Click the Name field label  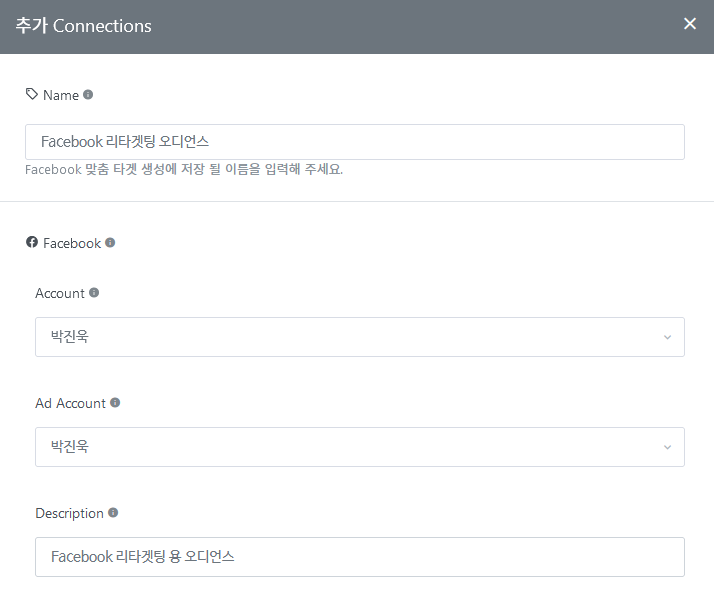pyautogui.click(x=61, y=95)
